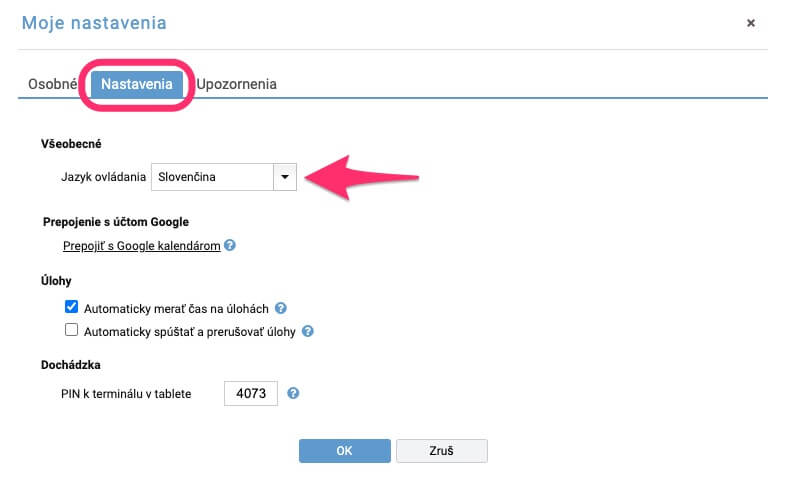This screenshot has height=486, width=786.
Task: Click the Jazyk ovládania field label
Action: [103, 177]
